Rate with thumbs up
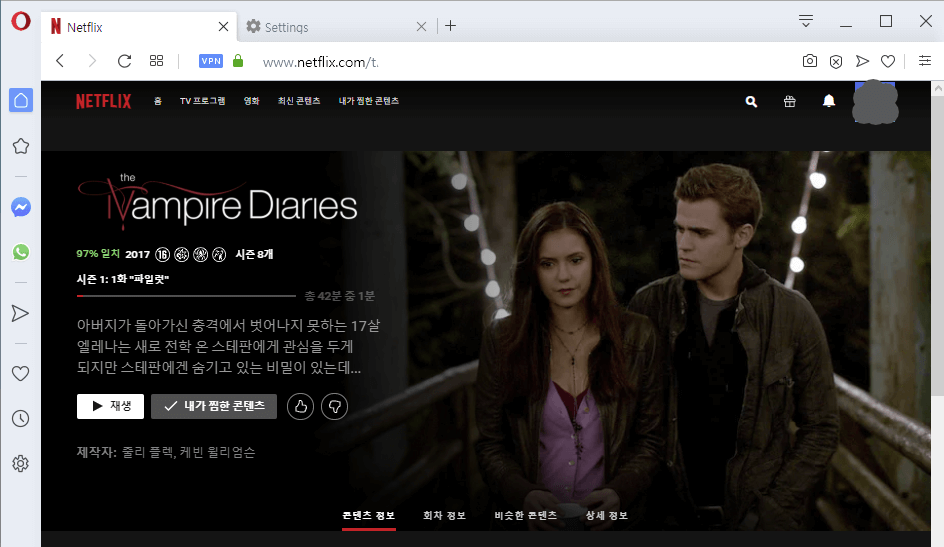The height and width of the screenshot is (547, 944). click(x=300, y=407)
